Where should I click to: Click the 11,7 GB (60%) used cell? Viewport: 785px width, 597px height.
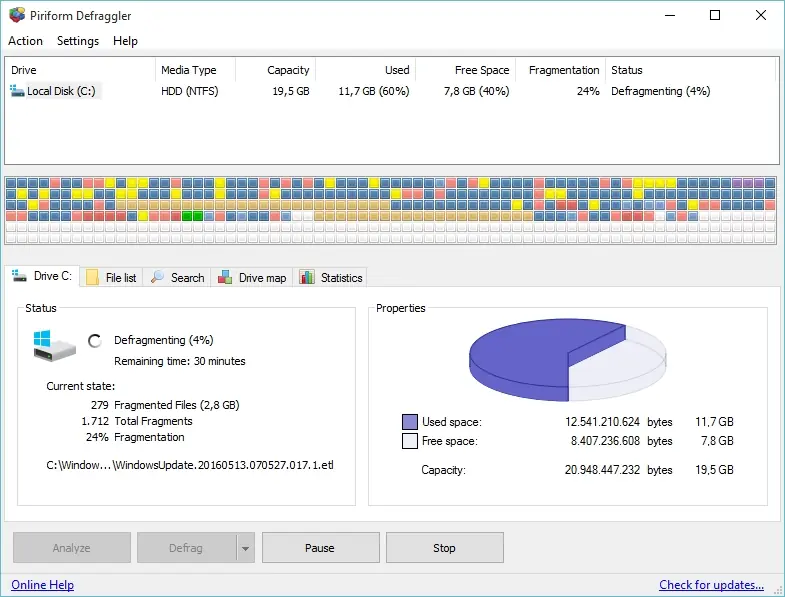374,91
